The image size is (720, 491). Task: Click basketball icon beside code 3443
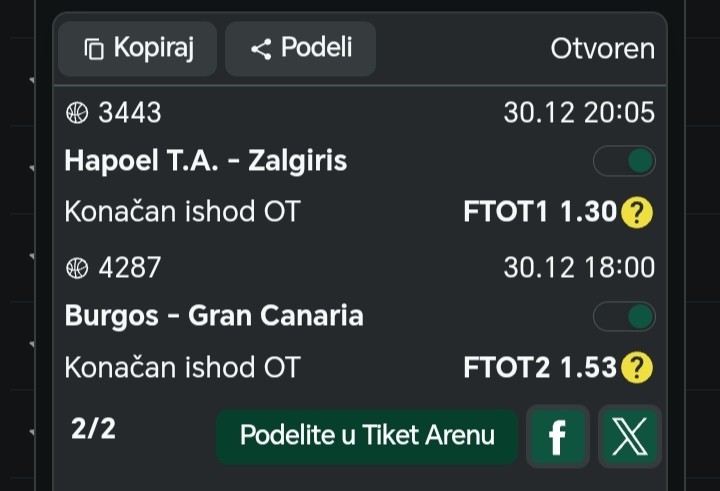tap(77, 113)
